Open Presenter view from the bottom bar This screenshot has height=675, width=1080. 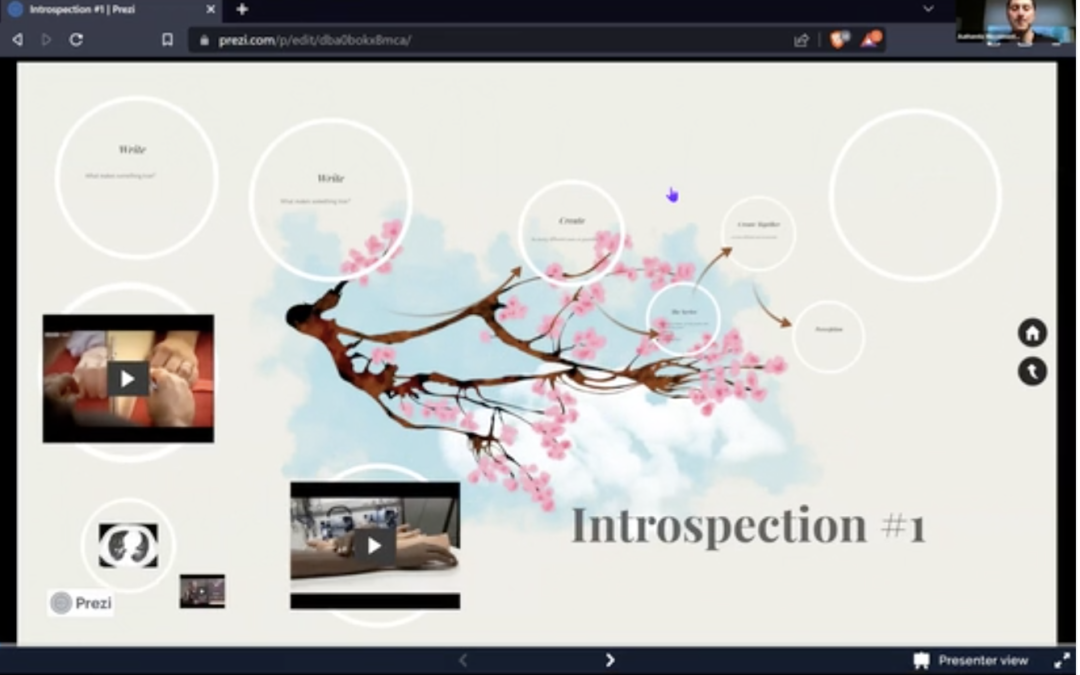[x=970, y=660]
